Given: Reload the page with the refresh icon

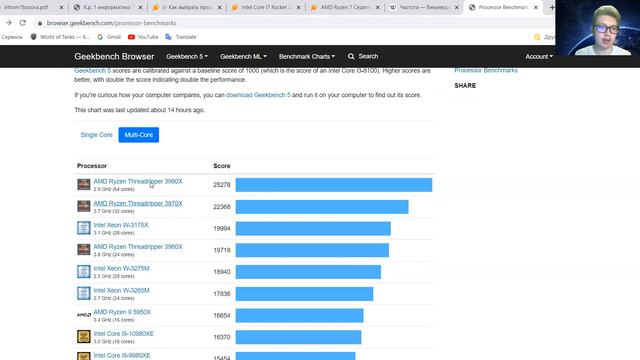Looking at the screenshot, I should [23, 23].
